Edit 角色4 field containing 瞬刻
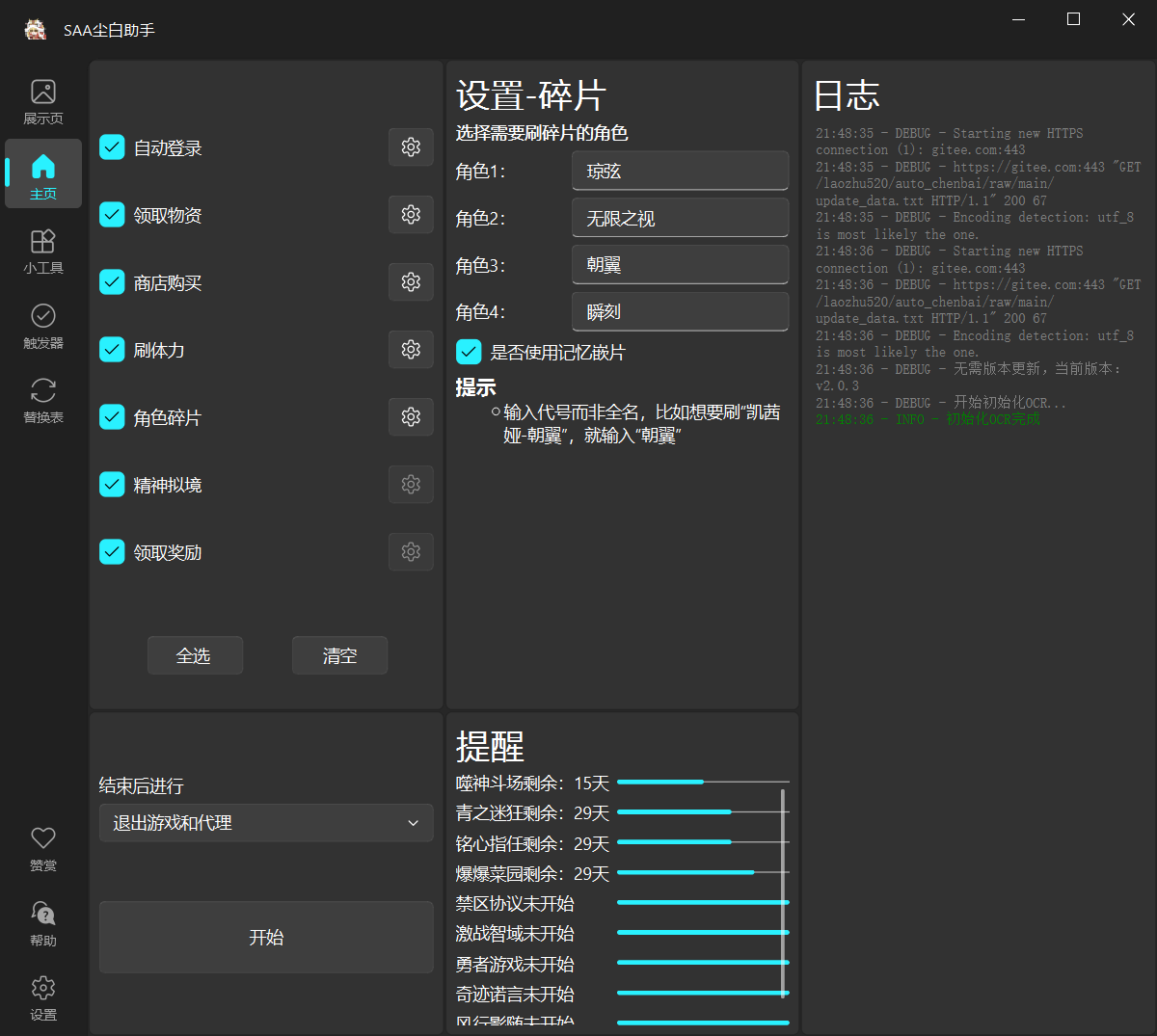Image resolution: width=1157 pixels, height=1036 pixels. click(x=680, y=311)
